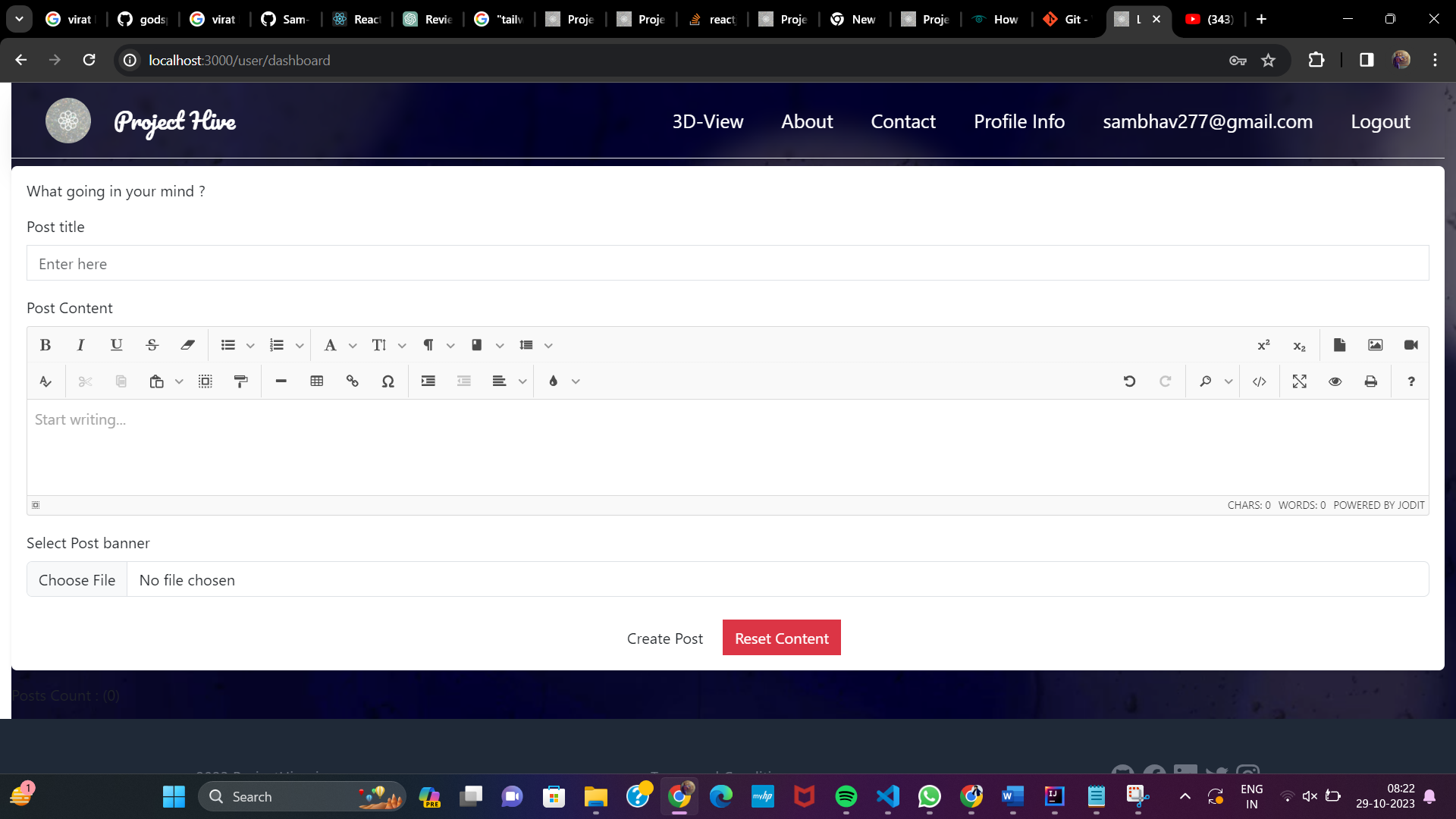The width and height of the screenshot is (1456, 819).
Task: Expand the bulleted list style dropdown
Action: coord(250,346)
